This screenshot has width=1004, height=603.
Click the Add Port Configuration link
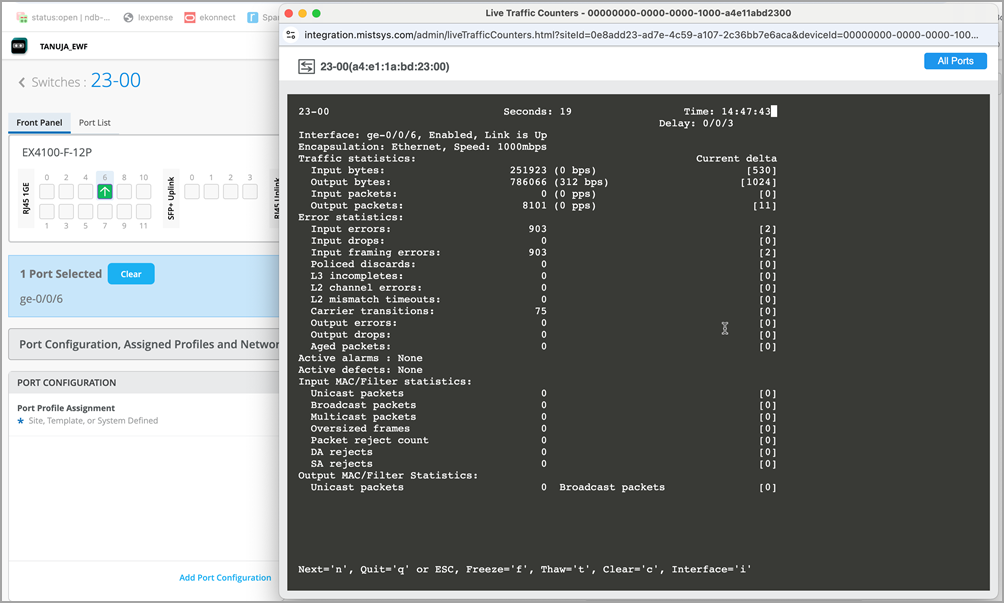tap(225, 578)
